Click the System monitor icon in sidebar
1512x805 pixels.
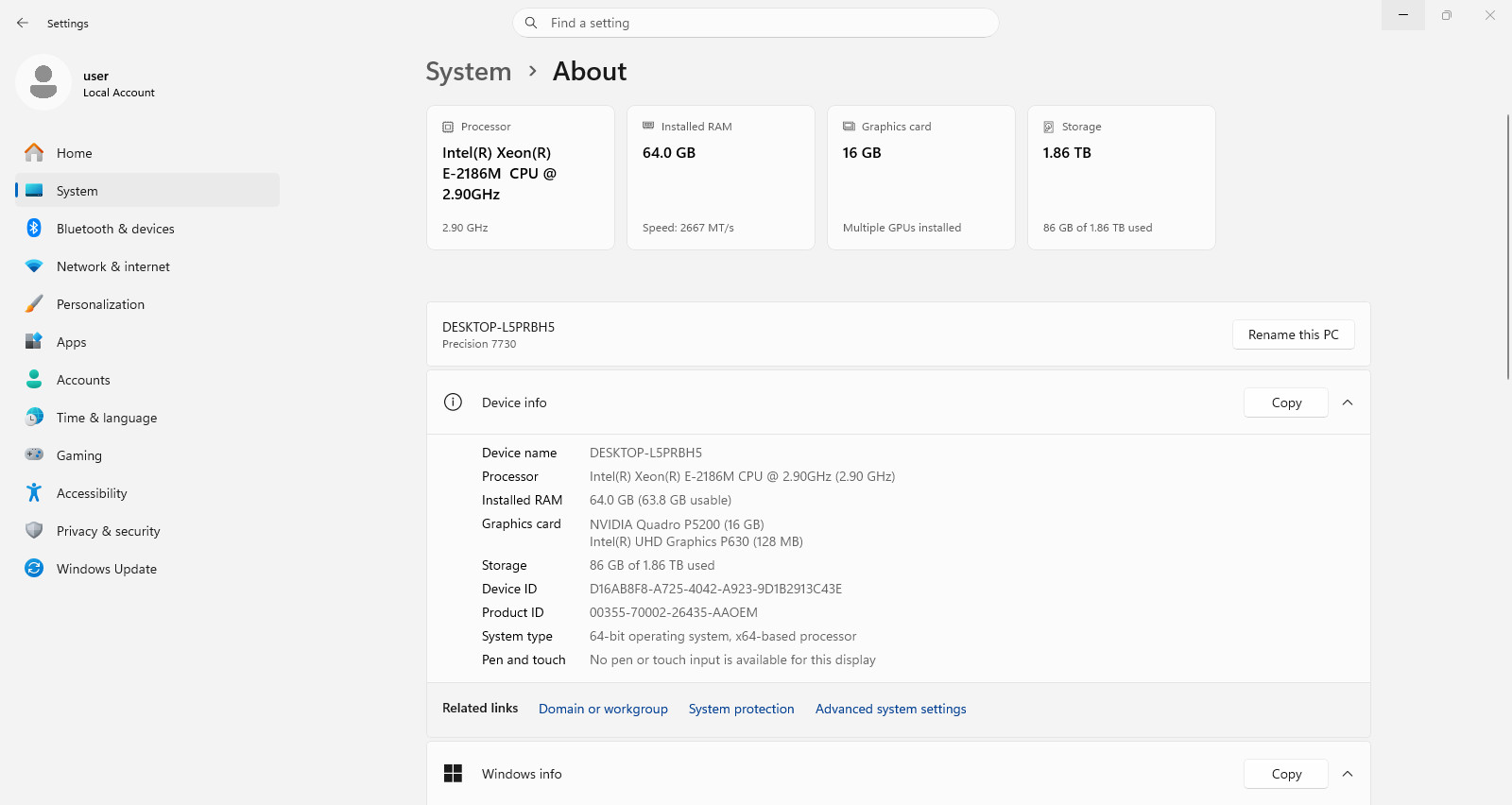coord(34,190)
